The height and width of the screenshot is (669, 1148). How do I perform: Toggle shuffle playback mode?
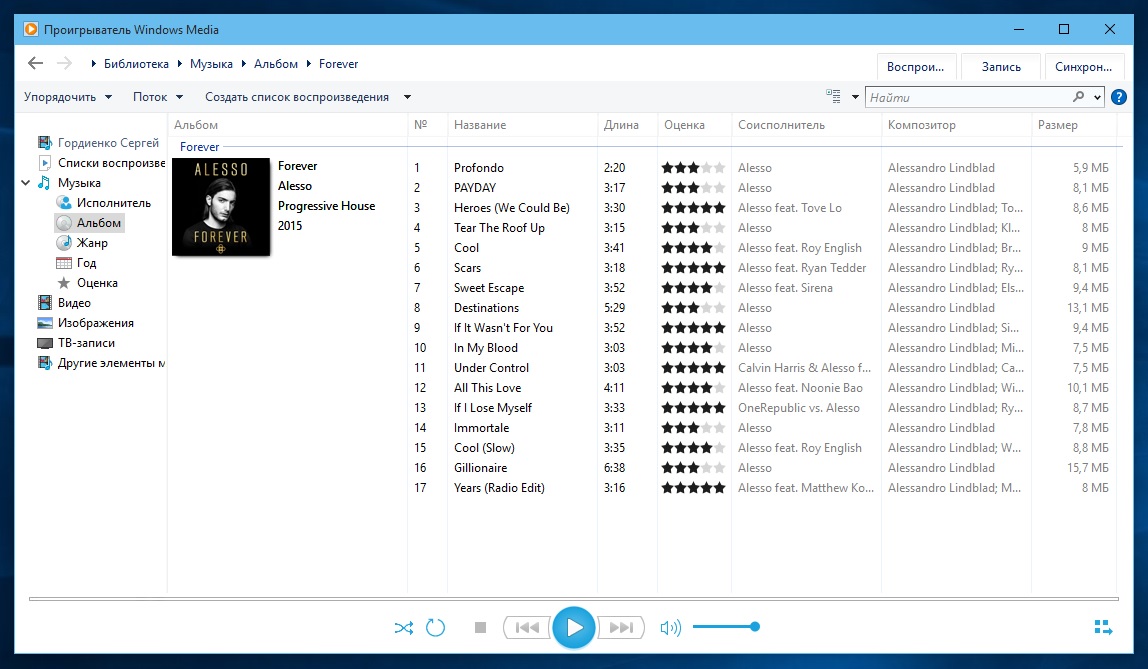pos(403,627)
